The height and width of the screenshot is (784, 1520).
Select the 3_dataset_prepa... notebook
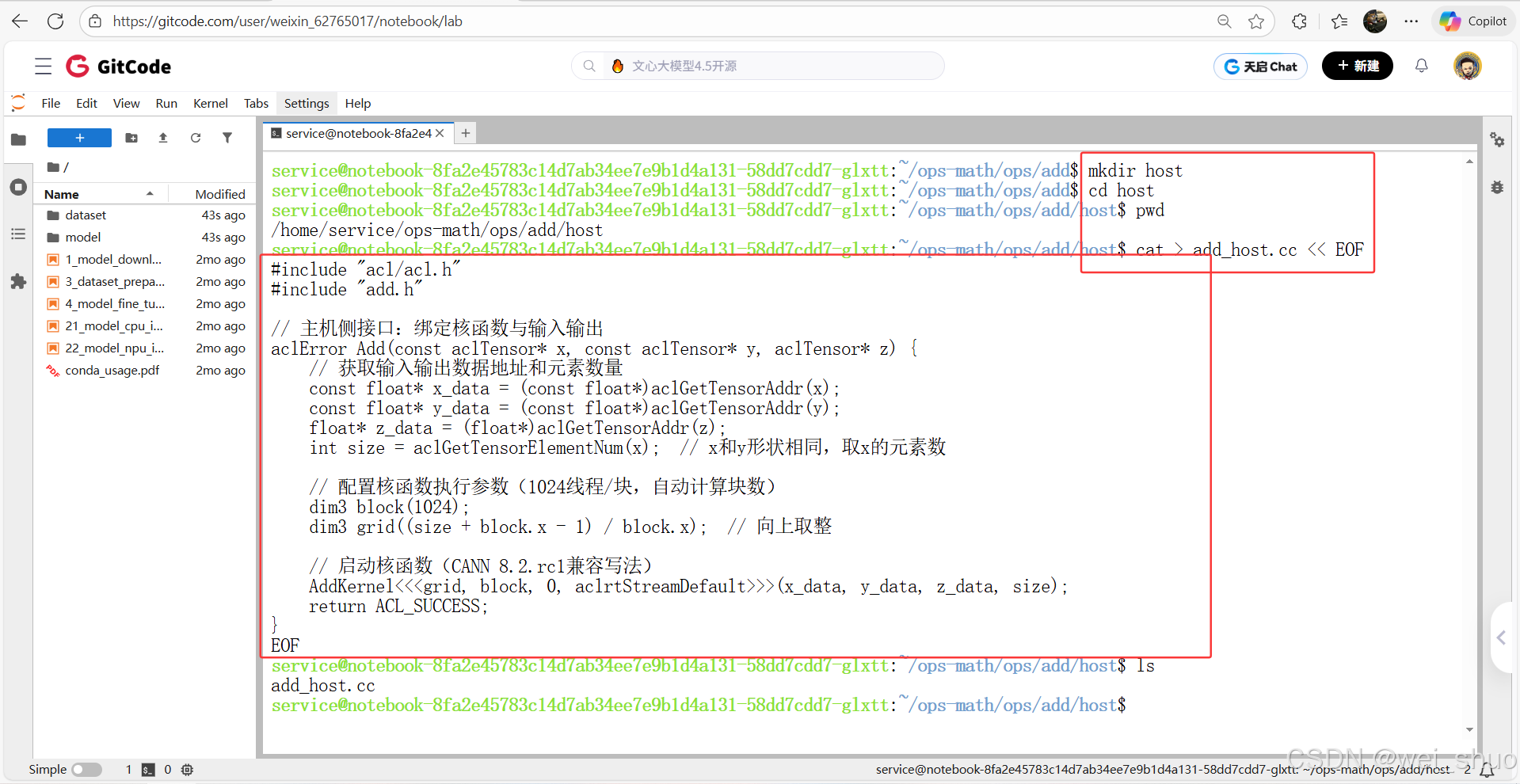[146, 282]
